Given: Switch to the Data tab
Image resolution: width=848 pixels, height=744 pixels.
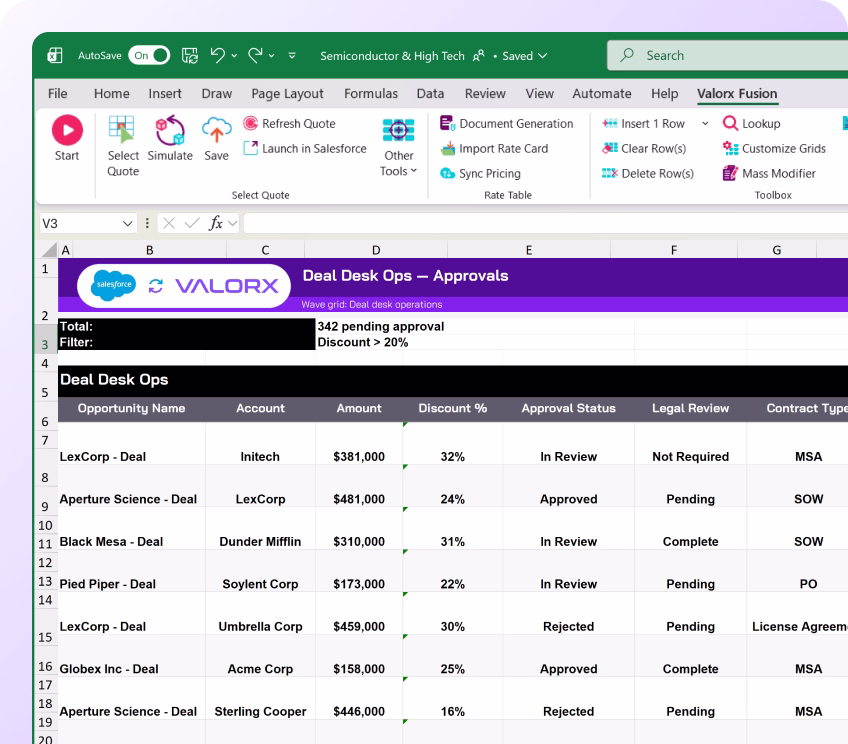Looking at the screenshot, I should (x=430, y=94).
